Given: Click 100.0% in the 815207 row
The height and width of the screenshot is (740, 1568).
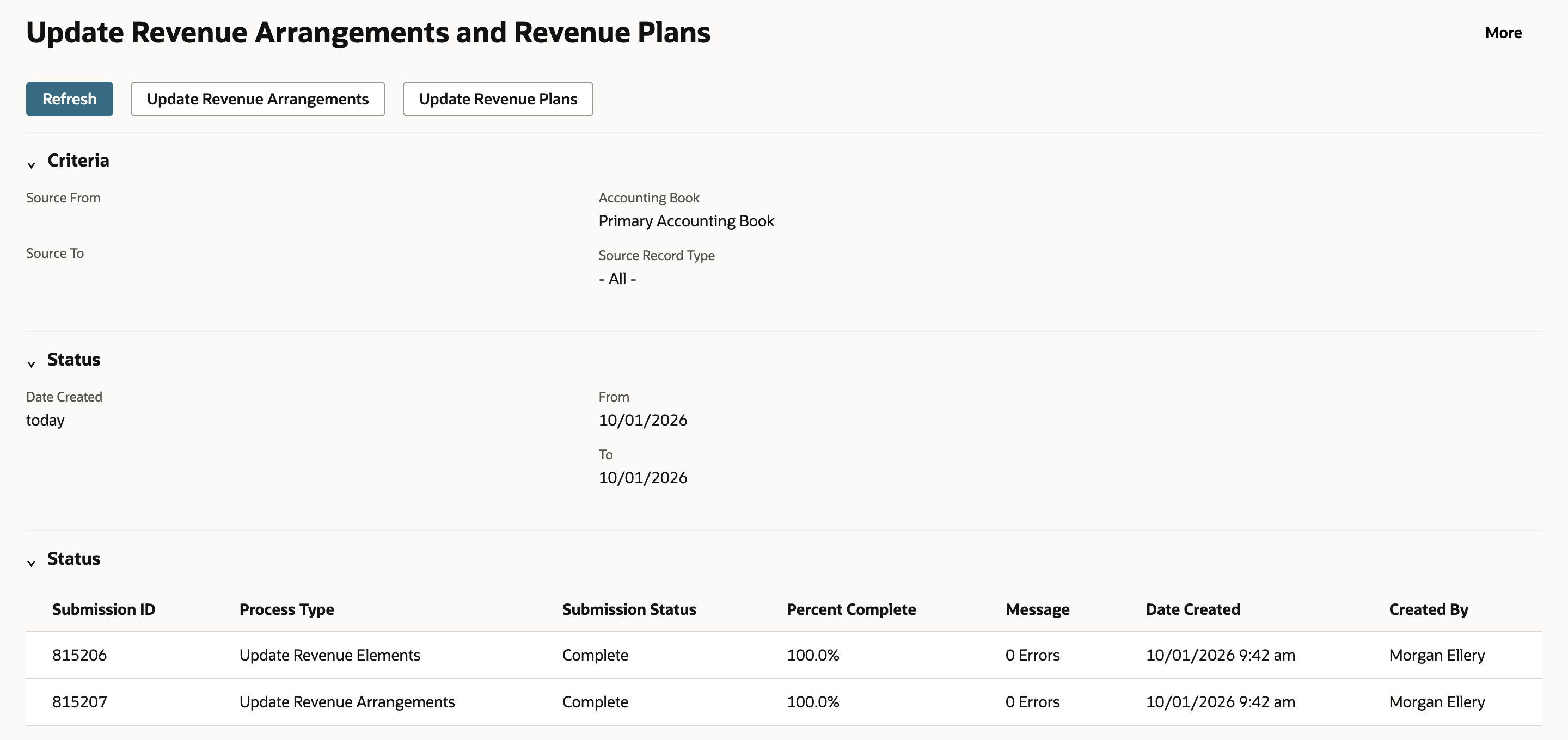Looking at the screenshot, I should 813,702.
